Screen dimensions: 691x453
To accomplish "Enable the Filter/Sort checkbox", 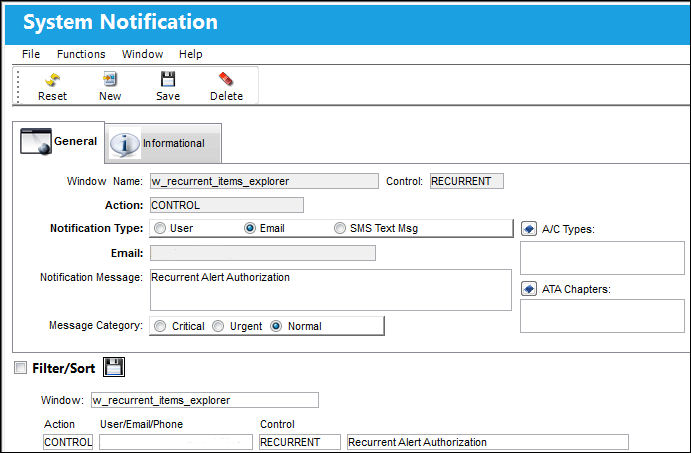I will coord(20,368).
